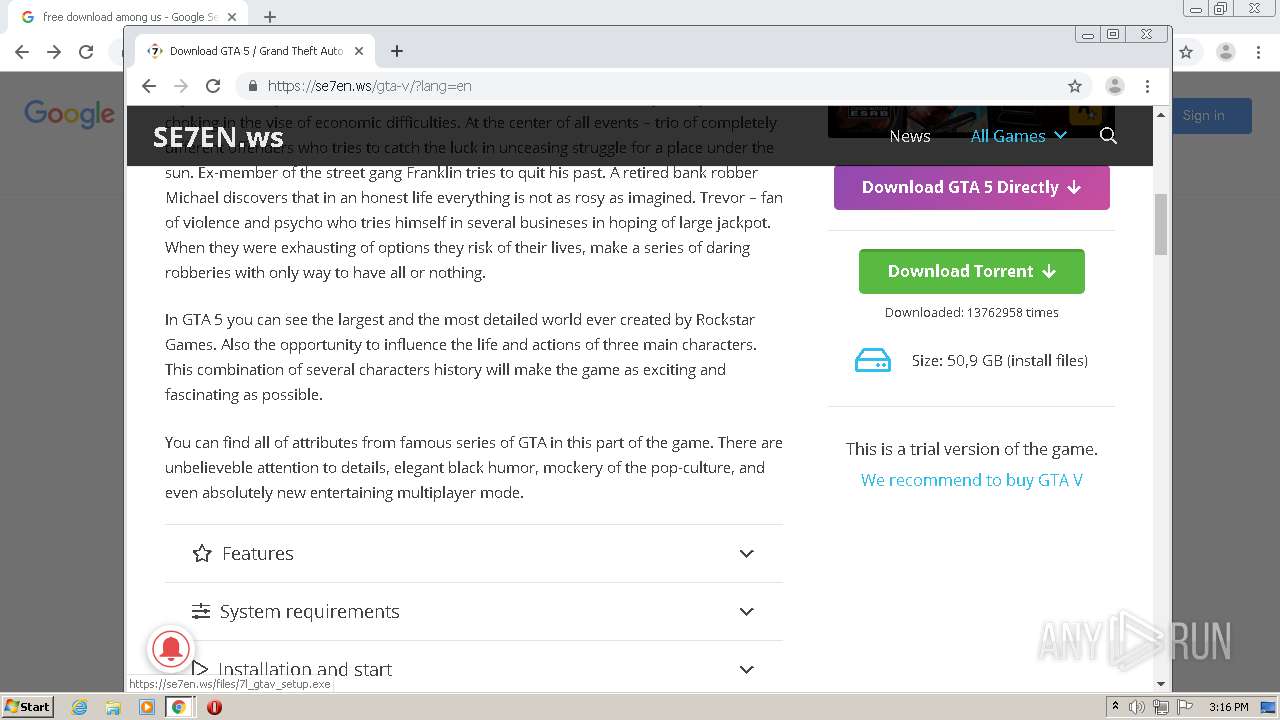Screen dimensions: 1280x720
Task: Click the SE7EN.ws site logo
Action: [x=218, y=137]
